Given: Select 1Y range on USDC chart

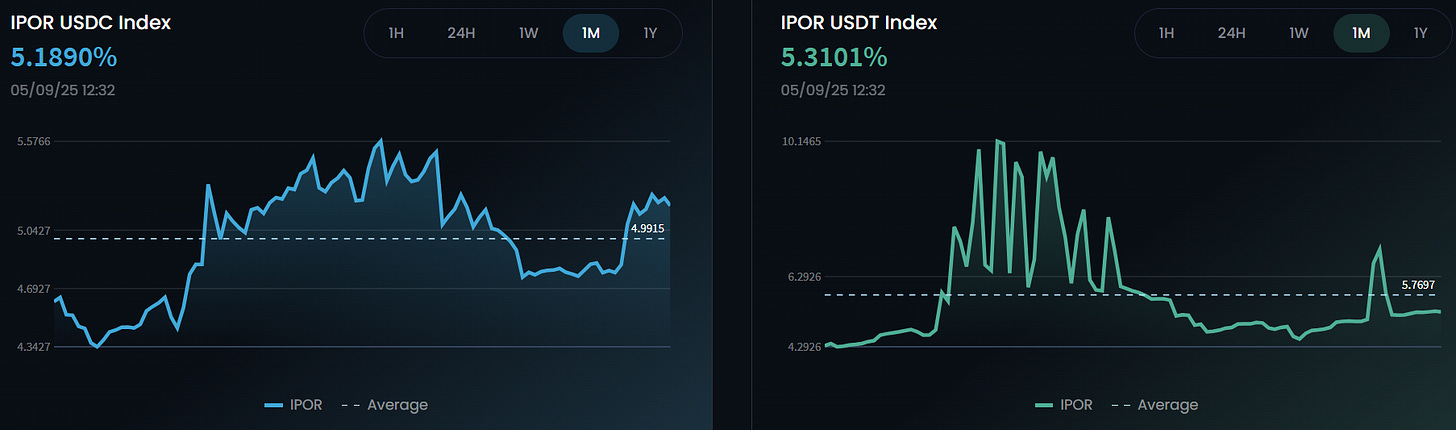Looking at the screenshot, I should (650, 33).
